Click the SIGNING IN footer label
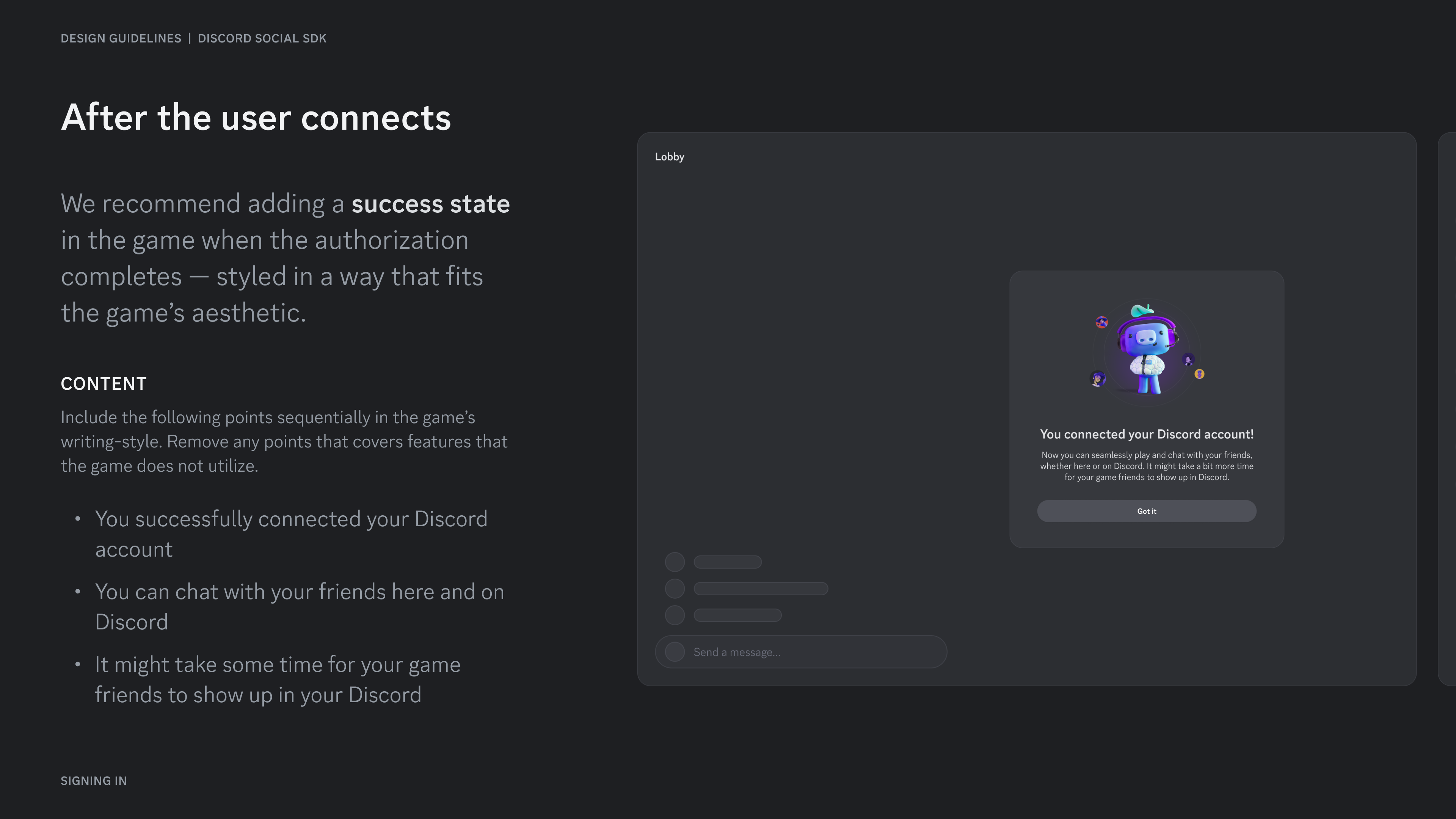Image resolution: width=1456 pixels, height=819 pixels. (94, 781)
